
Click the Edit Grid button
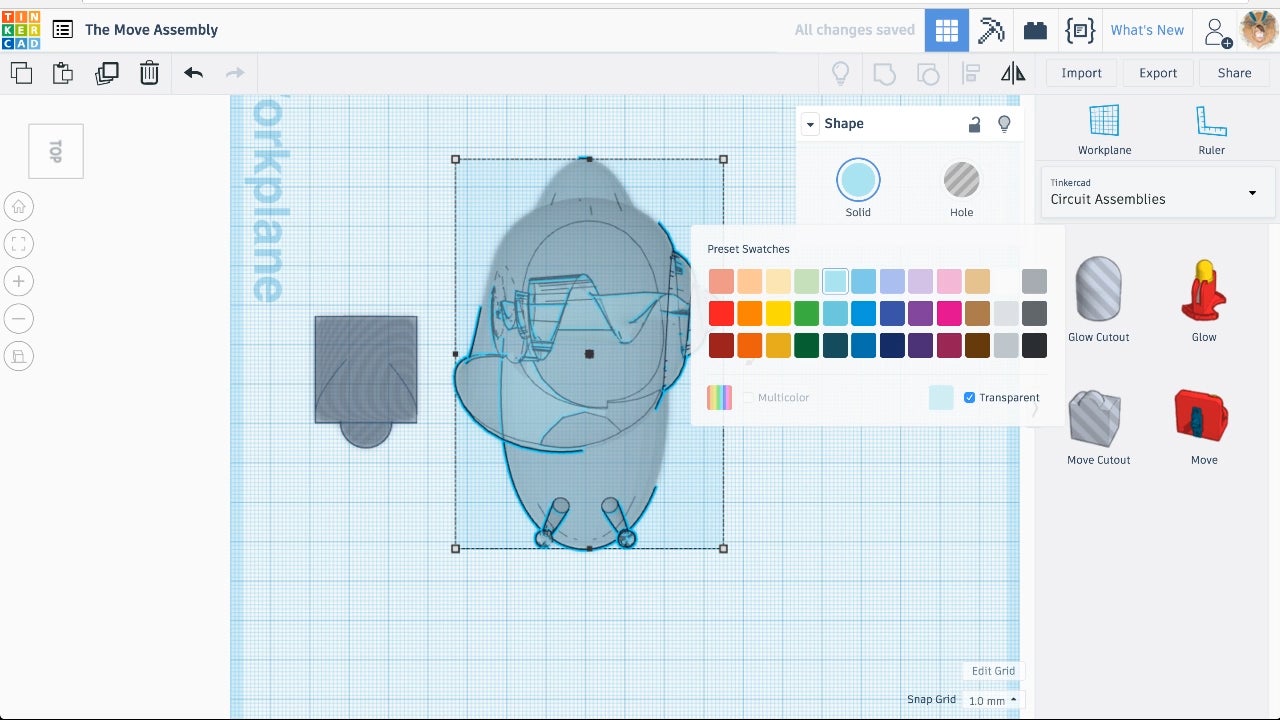pyautogui.click(x=993, y=671)
